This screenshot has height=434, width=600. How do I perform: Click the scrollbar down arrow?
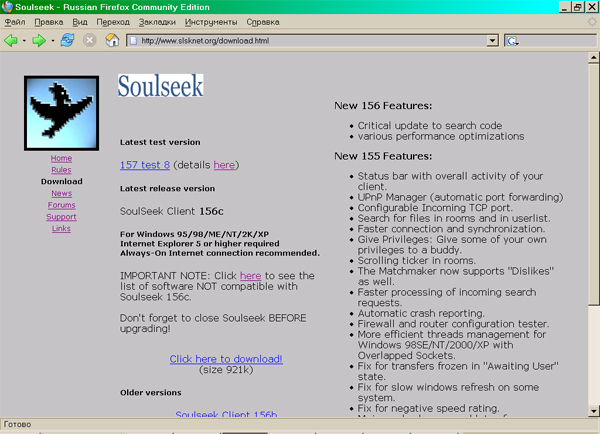coord(593,411)
